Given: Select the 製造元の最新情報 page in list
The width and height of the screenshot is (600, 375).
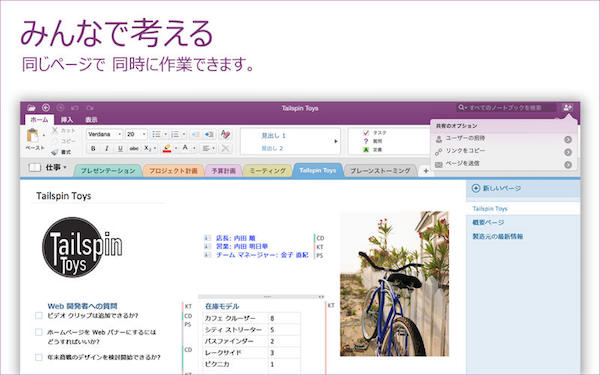Looking at the screenshot, I should (x=497, y=236).
